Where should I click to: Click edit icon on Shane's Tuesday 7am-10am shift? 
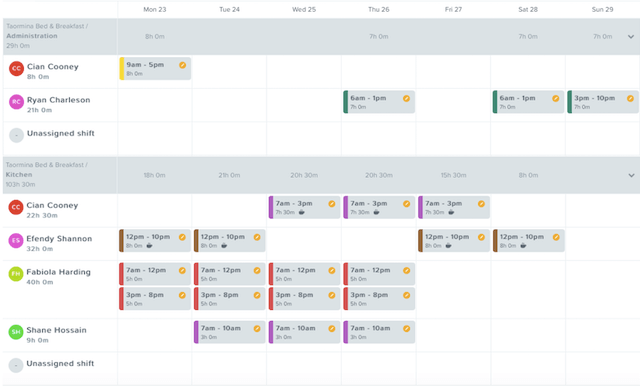(x=257, y=328)
